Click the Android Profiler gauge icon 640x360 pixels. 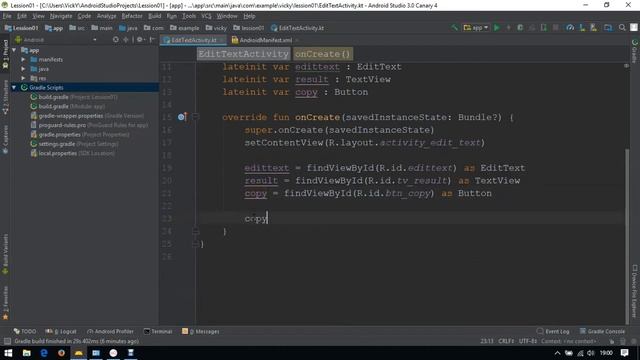click(570, 28)
